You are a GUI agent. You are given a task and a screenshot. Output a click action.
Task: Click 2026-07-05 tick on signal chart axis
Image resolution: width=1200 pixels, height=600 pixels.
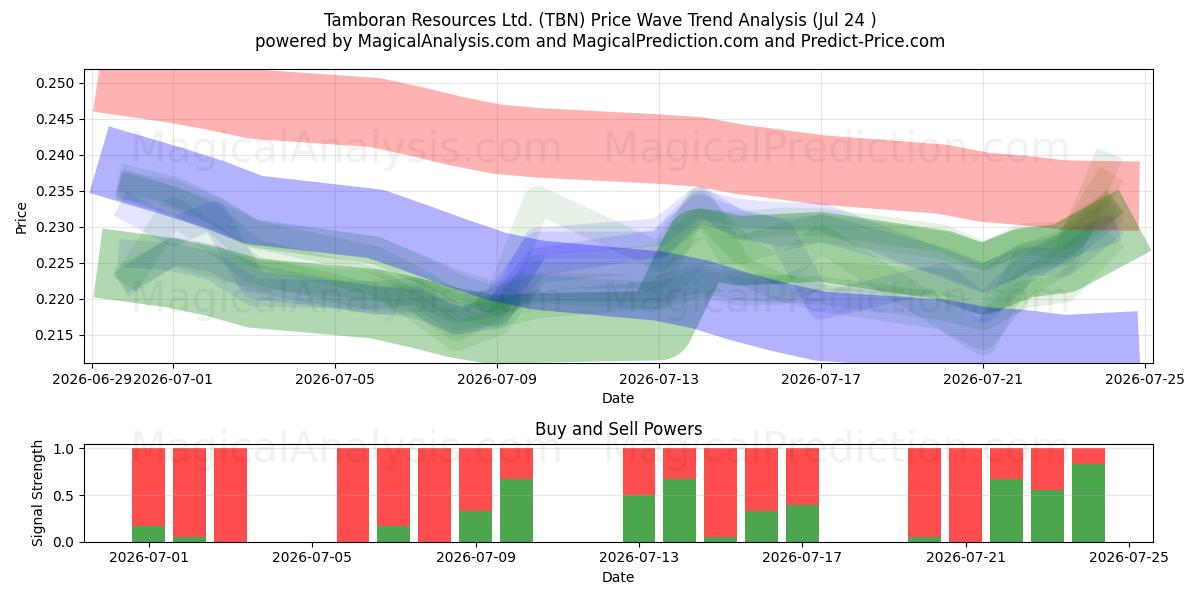[x=312, y=558]
